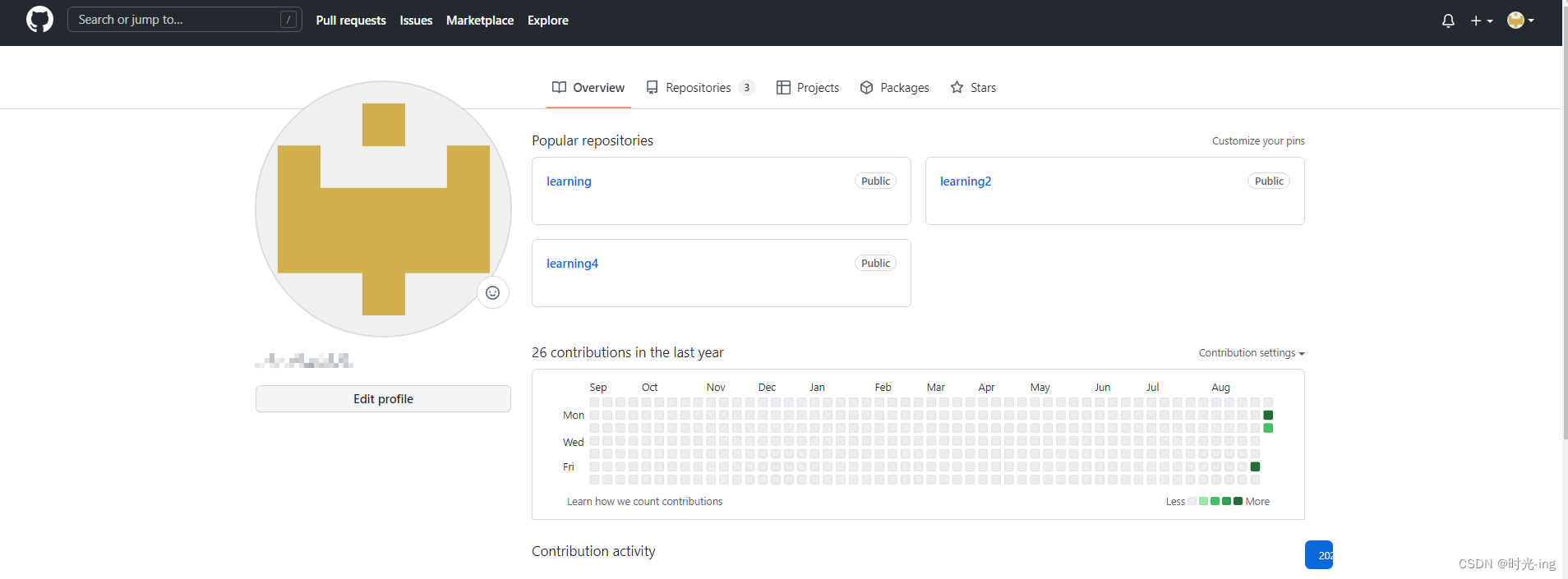This screenshot has height=579, width=1568.
Task: Open the notifications bell
Action: click(x=1448, y=21)
